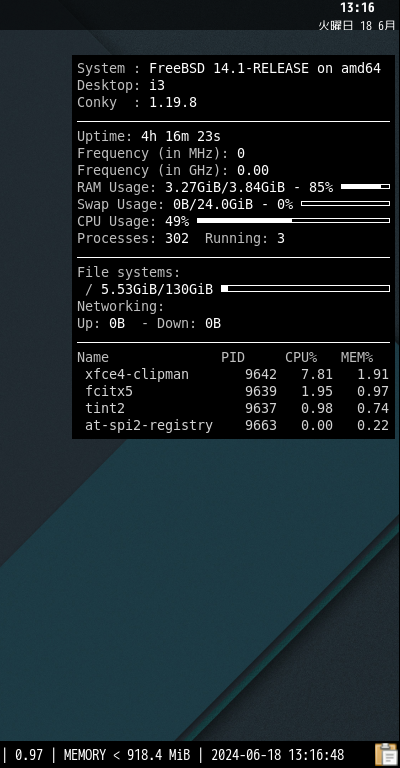Click the disk size '5.53GiB/130GiB'
Image resolution: width=400 pixels, height=768 pixels.
click(157, 289)
